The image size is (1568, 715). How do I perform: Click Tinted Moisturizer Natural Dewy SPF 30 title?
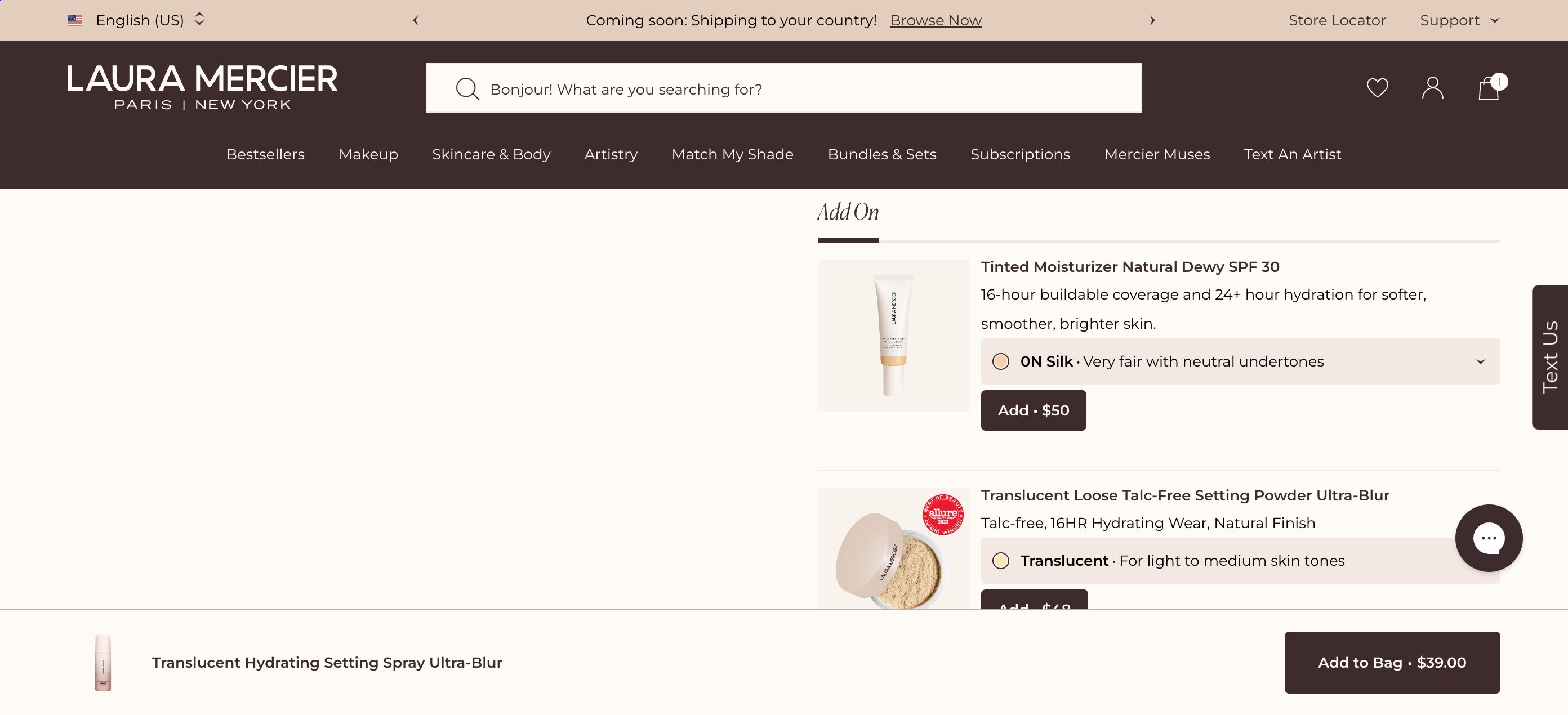click(1130, 267)
